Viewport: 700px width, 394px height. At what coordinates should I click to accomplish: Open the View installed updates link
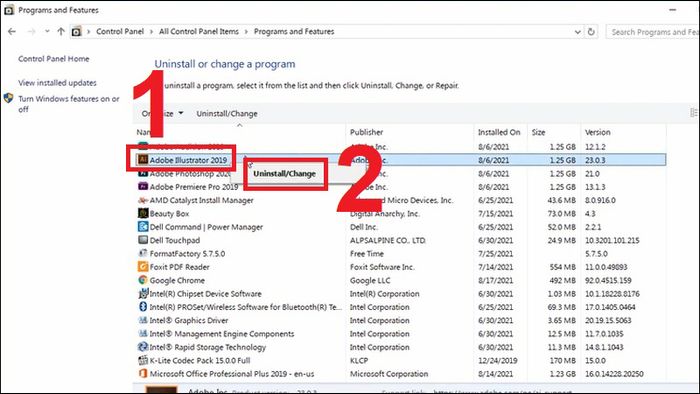coord(57,83)
